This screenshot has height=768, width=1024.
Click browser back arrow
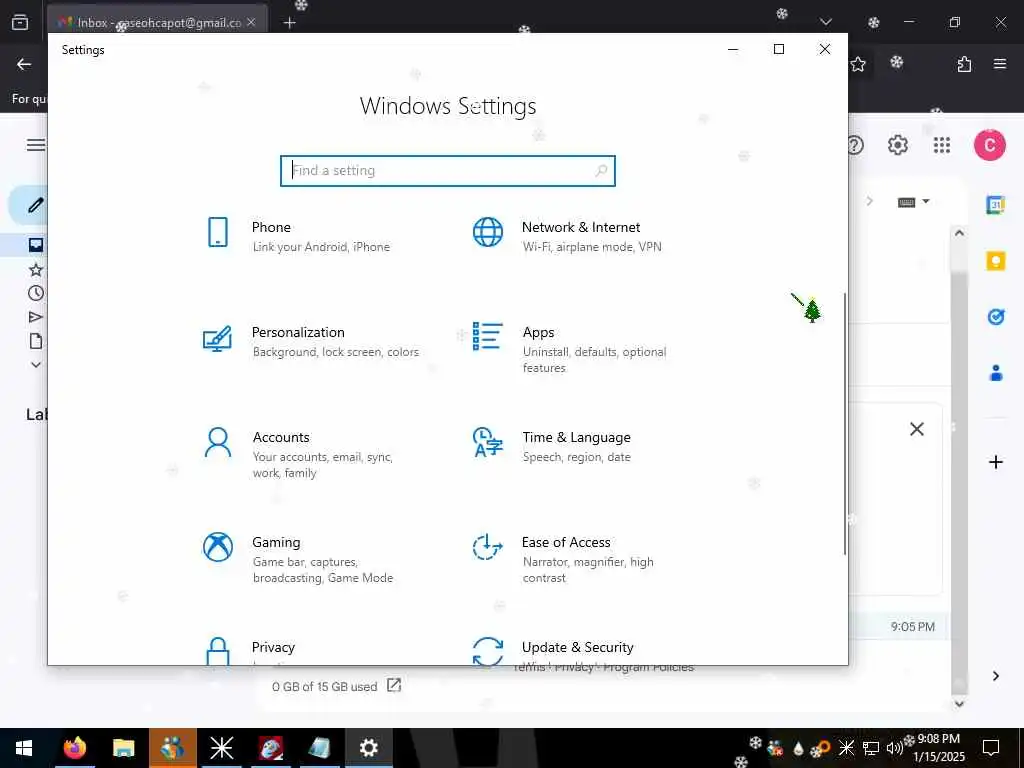point(24,64)
